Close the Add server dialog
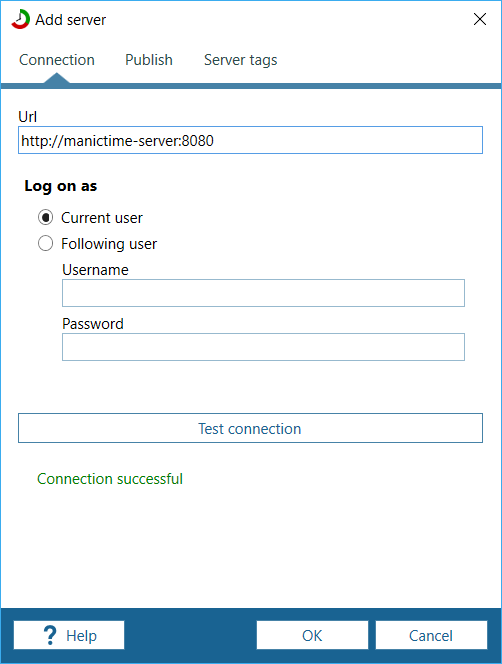The width and height of the screenshot is (502, 664). click(x=480, y=19)
